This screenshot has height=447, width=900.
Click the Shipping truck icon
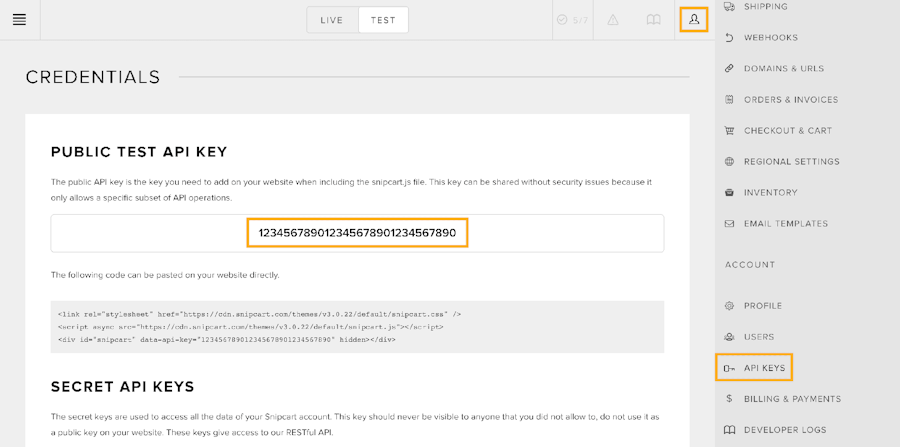pyautogui.click(x=730, y=6)
